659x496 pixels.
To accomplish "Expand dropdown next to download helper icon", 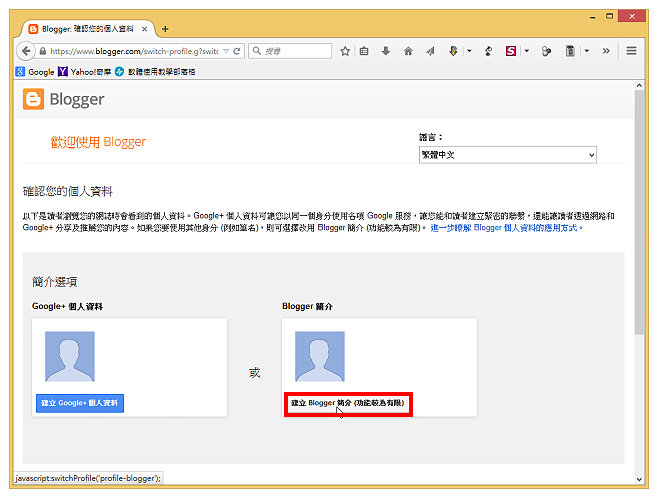I will tap(469, 51).
